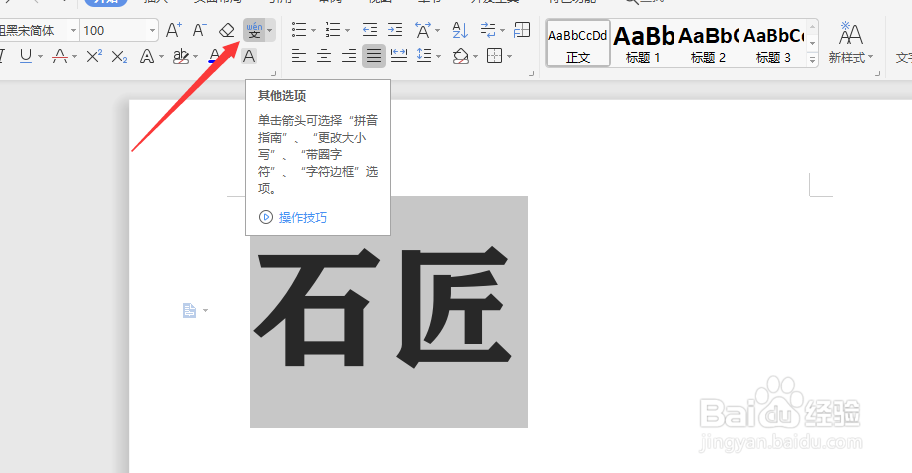Open Chinese layout A icon
This screenshot has width=912, height=473.
[x=423, y=30]
